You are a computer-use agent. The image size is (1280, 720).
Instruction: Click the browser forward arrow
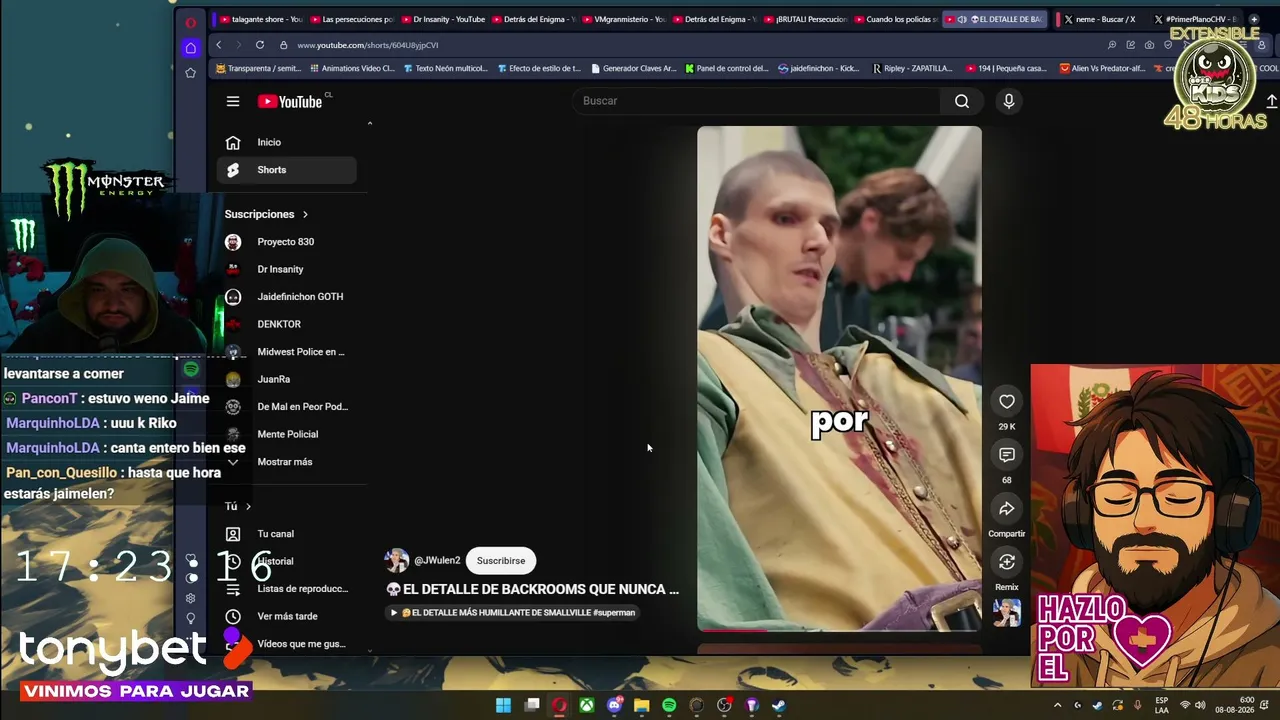[x=238, y=45]
